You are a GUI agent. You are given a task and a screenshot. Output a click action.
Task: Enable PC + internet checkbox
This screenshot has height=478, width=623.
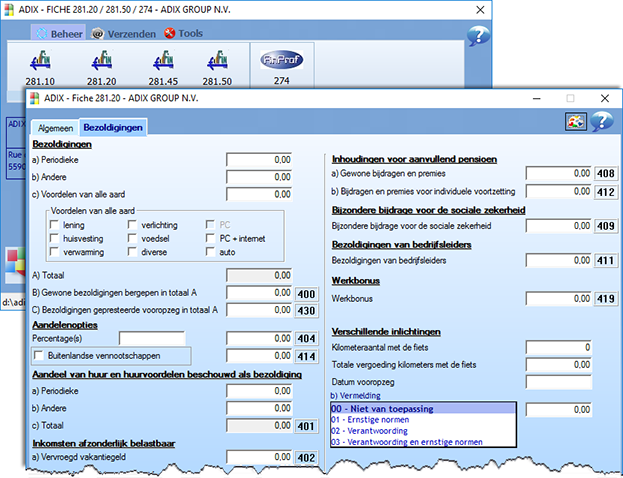pos(211,238)
